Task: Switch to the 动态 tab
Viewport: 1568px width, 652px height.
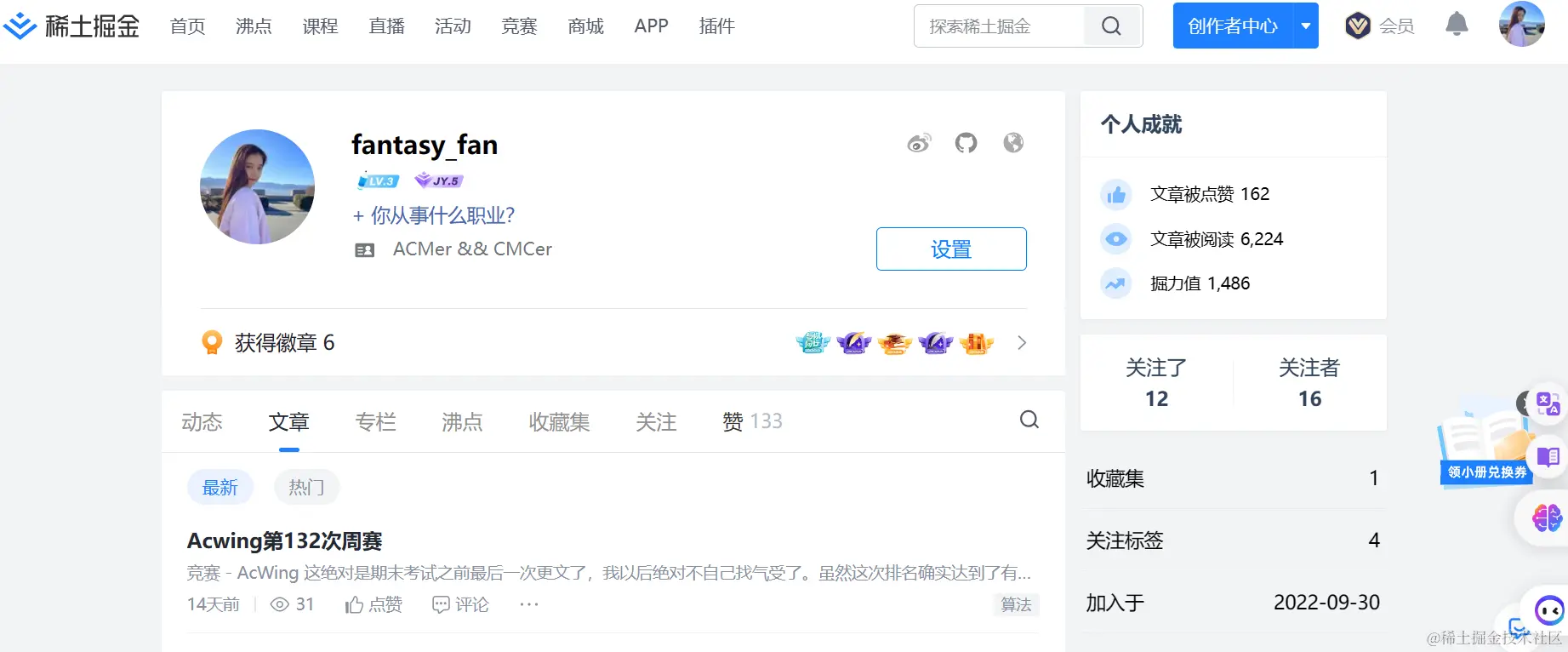Action: pyautogui.click(x=202, y=422)
